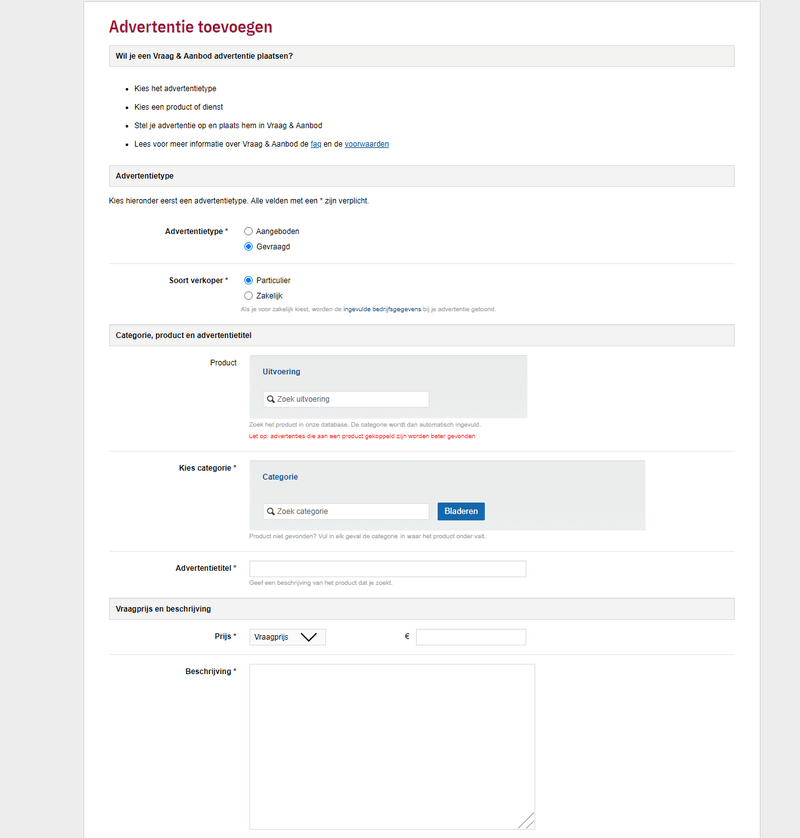The height and width of the screenshot is (838, 800).
Task: Click the search icon in Zoek uitvoering field
Action: [271, 399]
